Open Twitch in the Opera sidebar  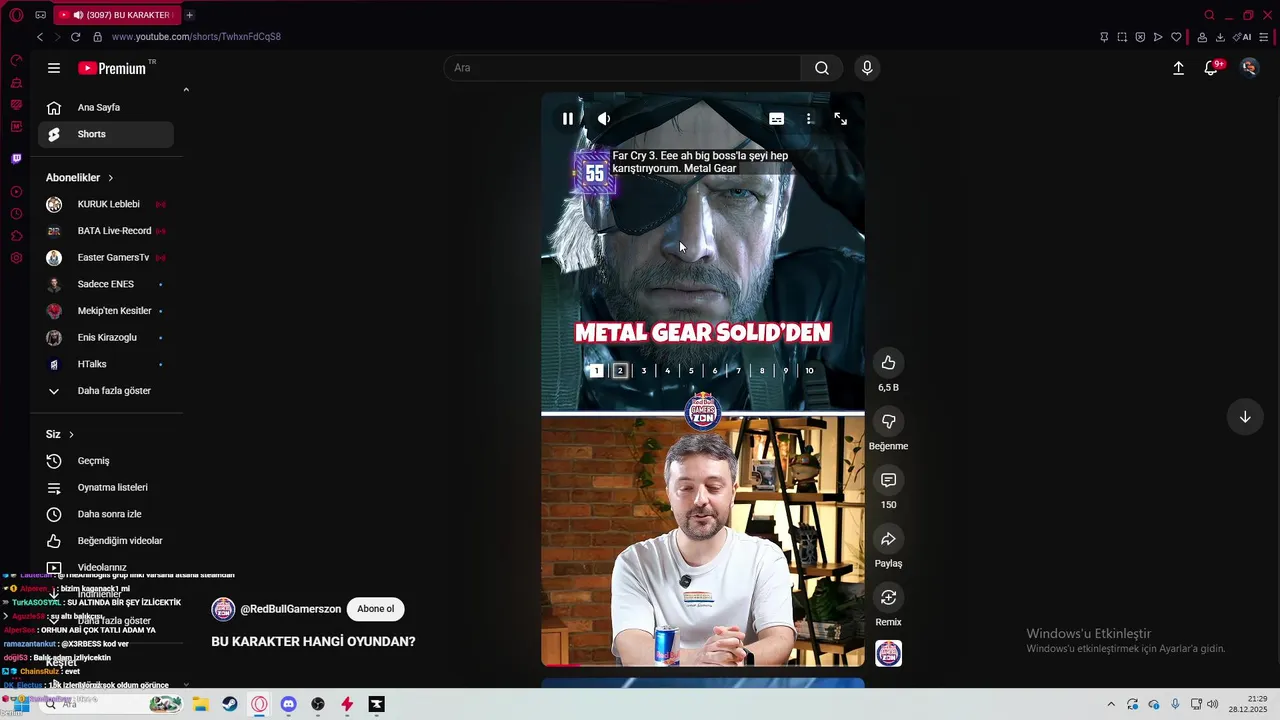click(16, 158)
